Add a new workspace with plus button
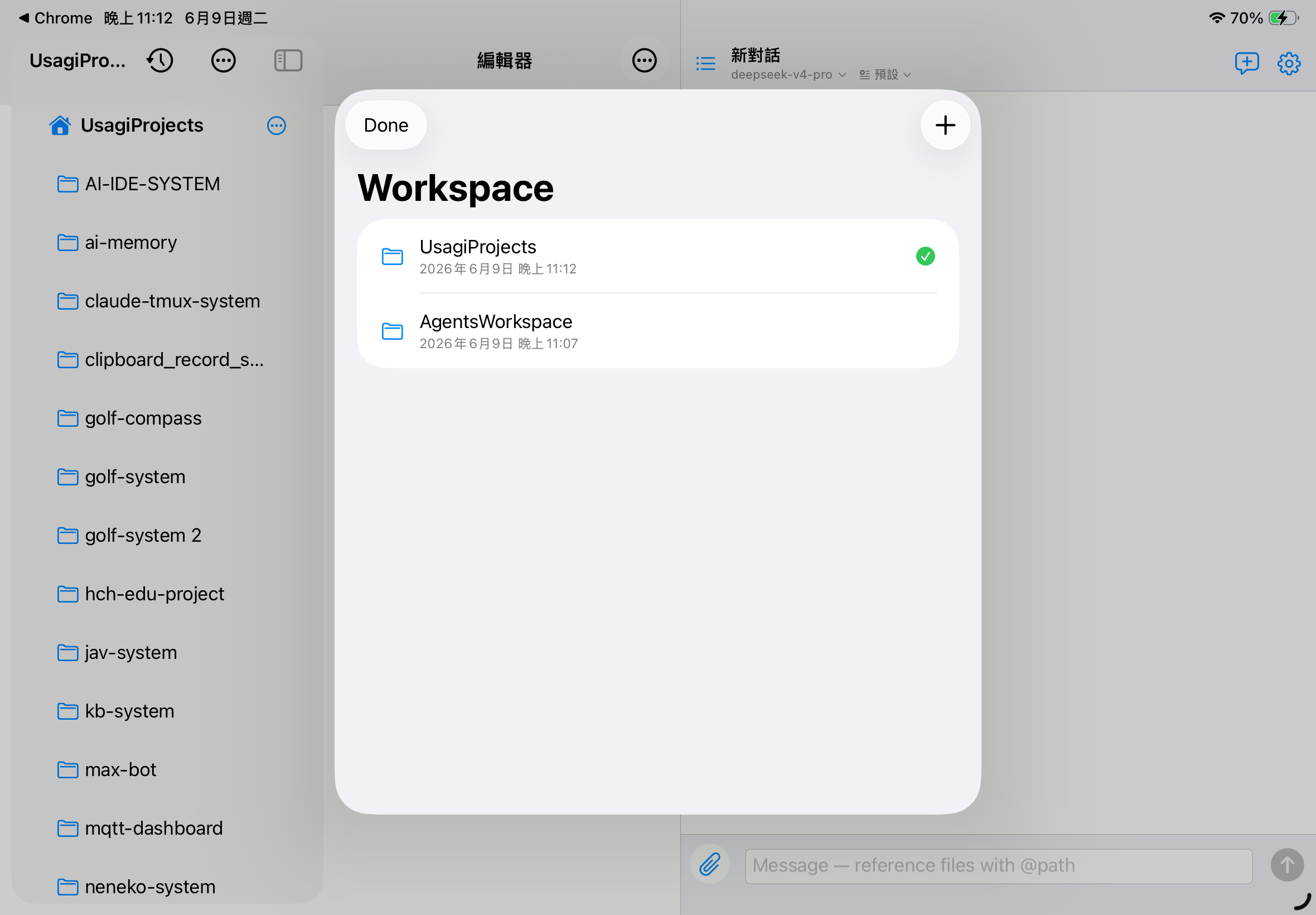1316x915 pixels. coord(945,125)
